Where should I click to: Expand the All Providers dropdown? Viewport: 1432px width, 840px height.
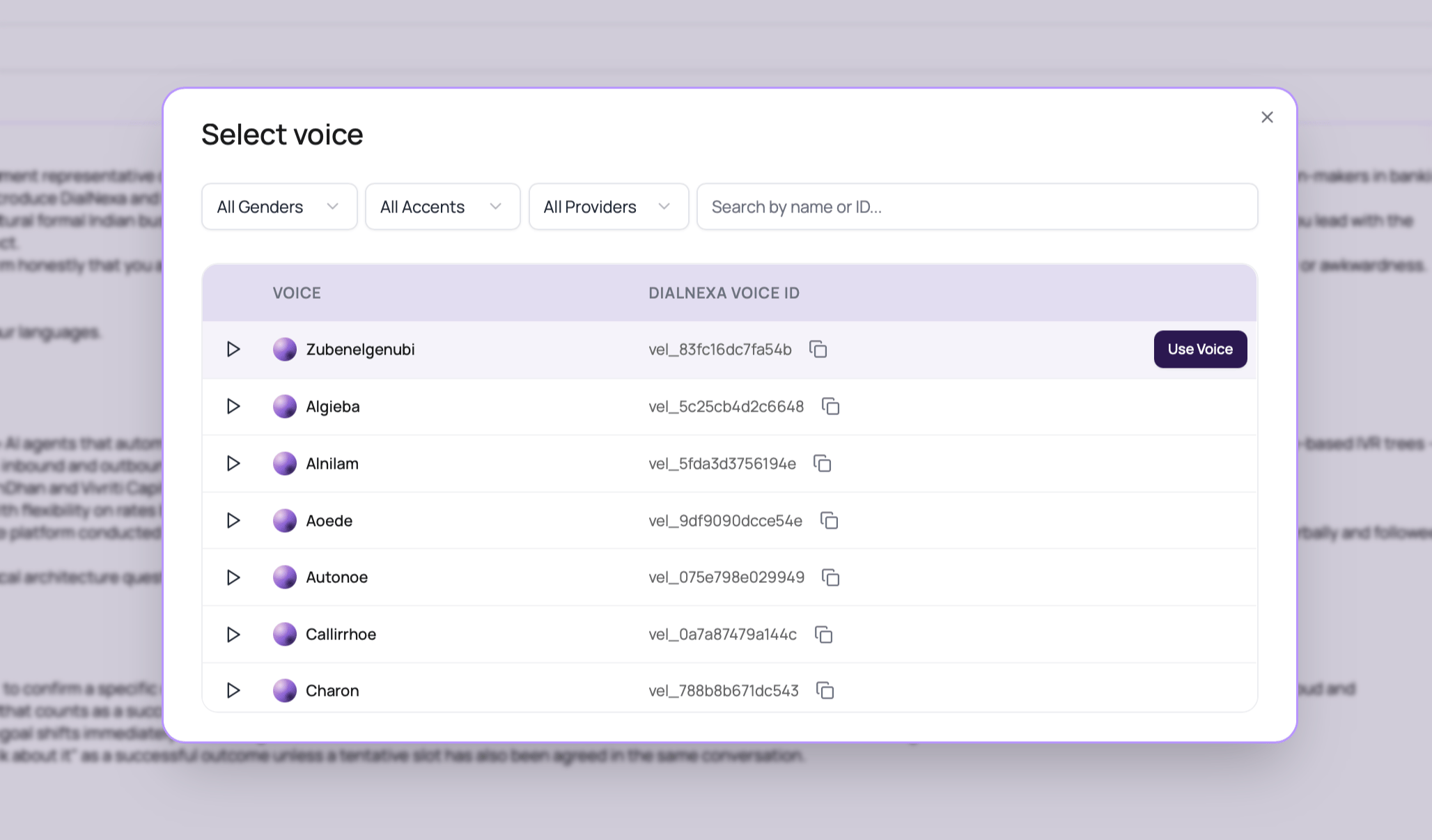click(609, 207)
